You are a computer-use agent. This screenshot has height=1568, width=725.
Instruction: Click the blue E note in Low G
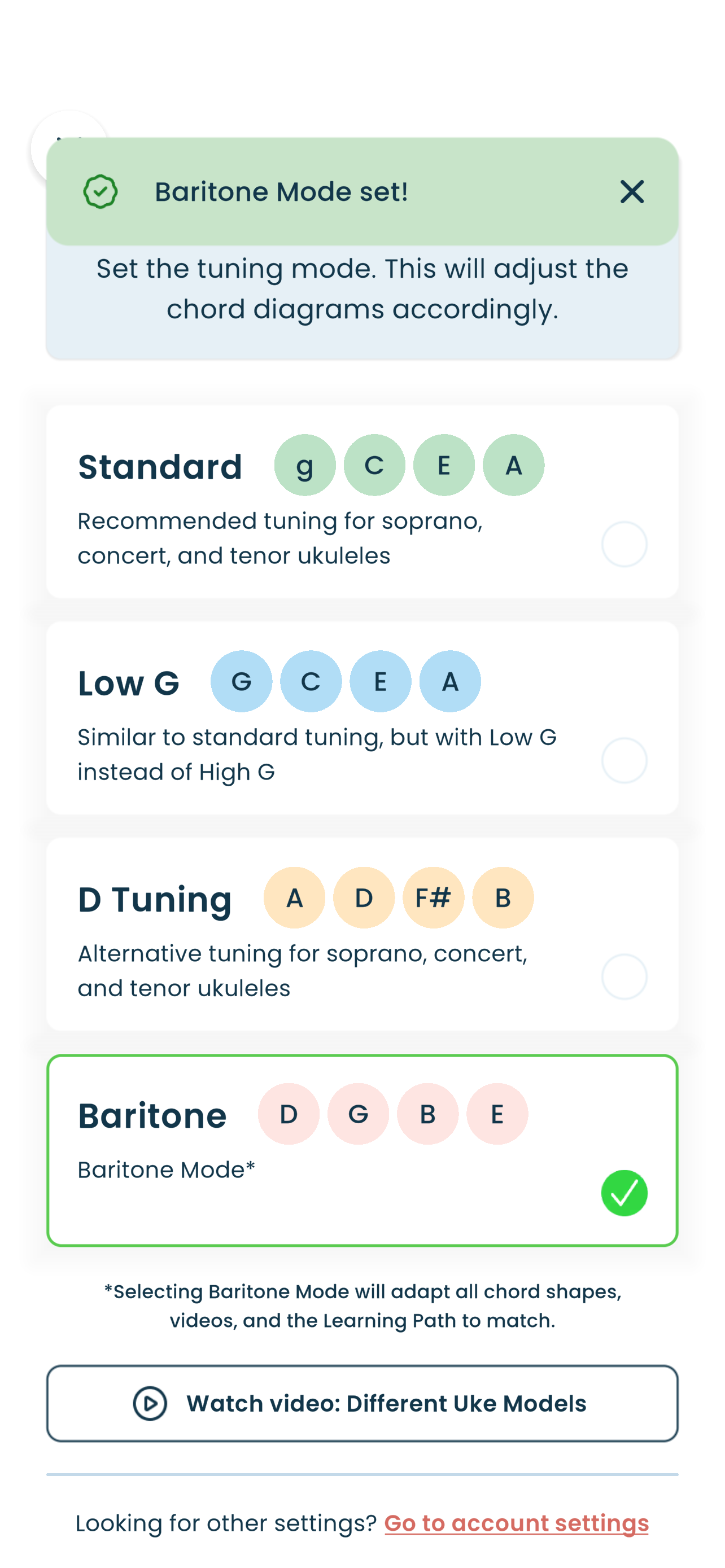381,681
